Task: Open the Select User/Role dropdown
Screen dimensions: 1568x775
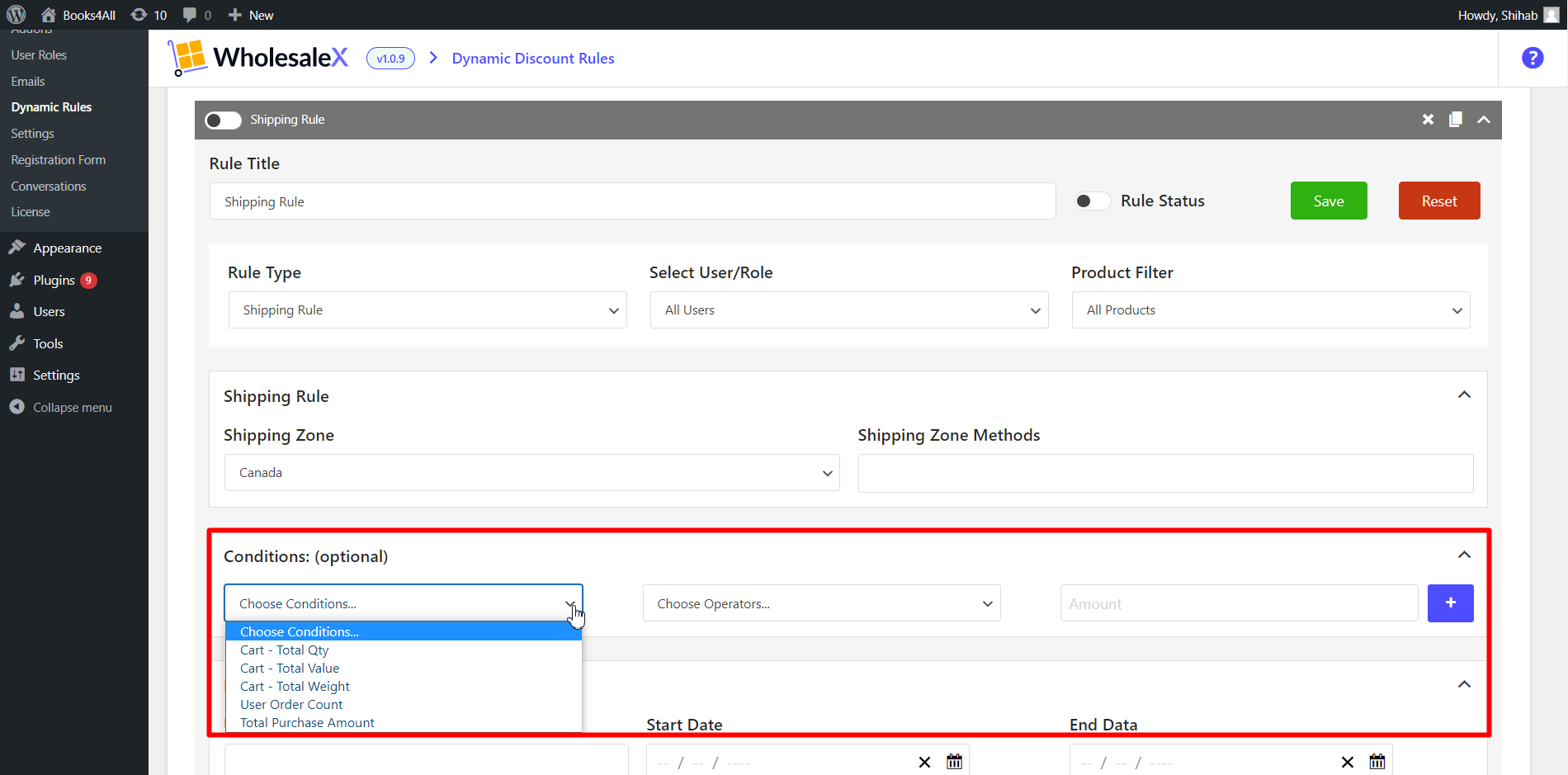Action: click(x=849, y=310)
